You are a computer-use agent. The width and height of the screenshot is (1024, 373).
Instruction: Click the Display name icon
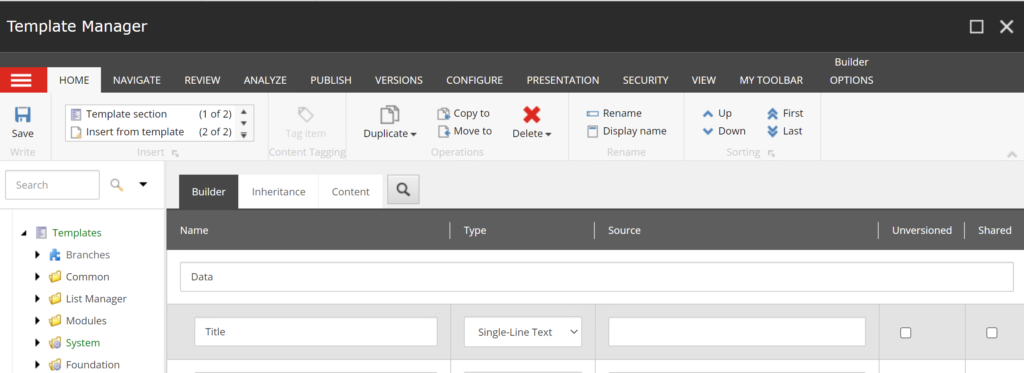[x=592, y=131]
